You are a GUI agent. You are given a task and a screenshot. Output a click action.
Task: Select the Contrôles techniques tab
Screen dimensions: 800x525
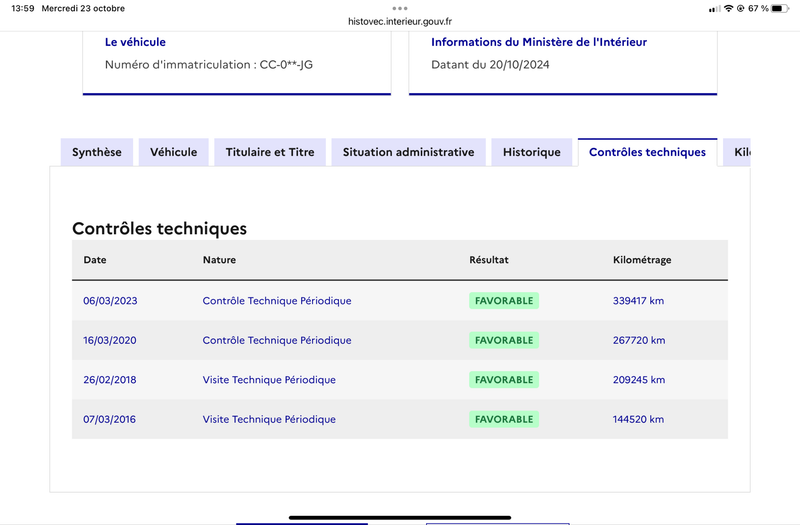click(x=647, y=152)
